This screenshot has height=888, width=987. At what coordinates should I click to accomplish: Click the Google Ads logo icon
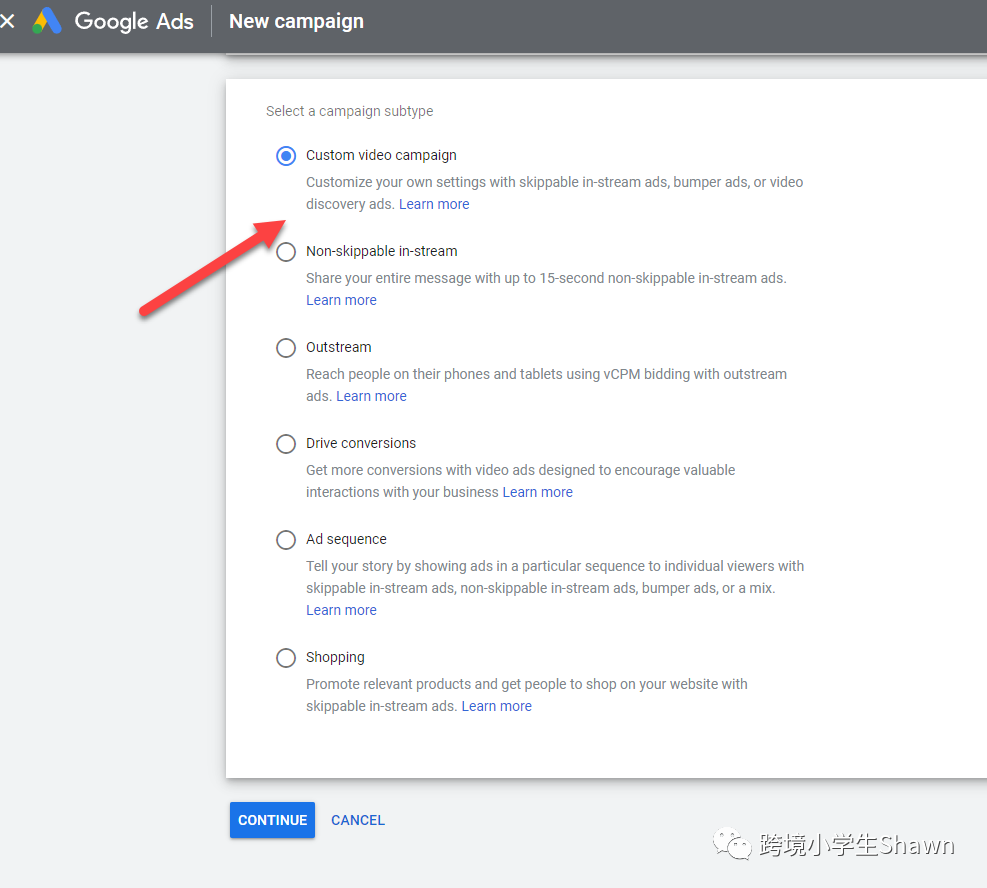(47, 21)
